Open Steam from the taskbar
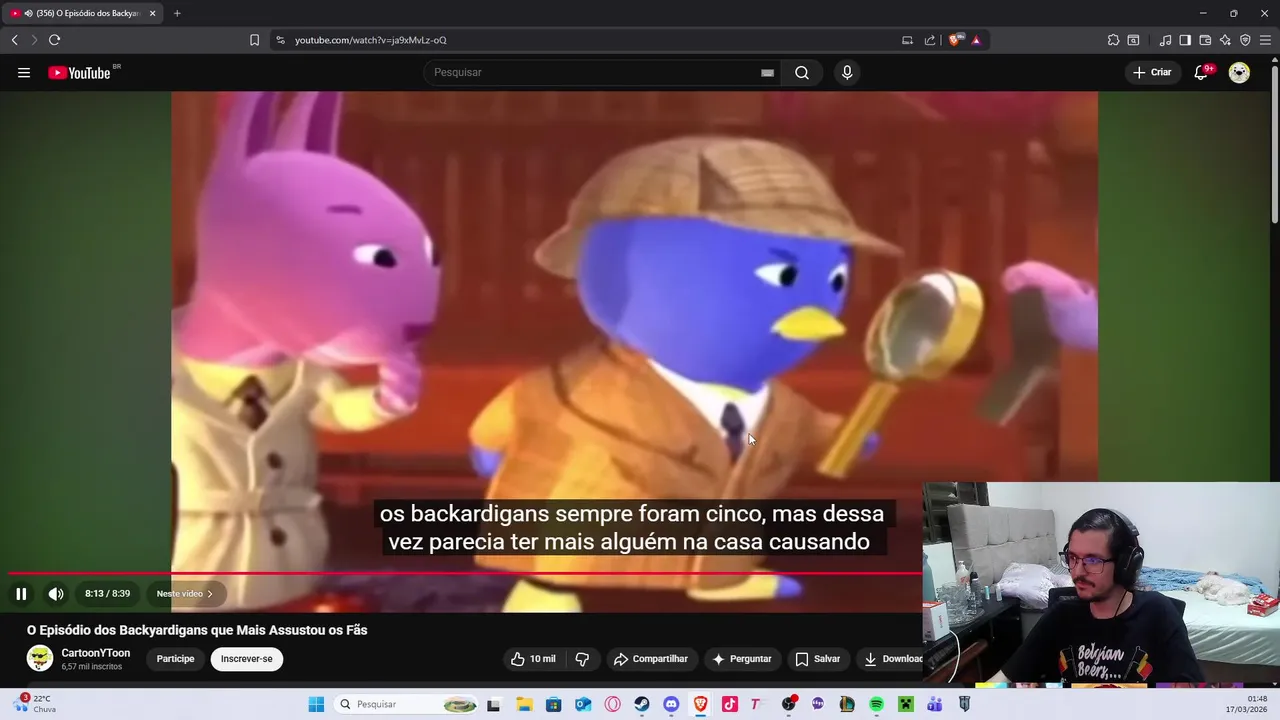Screen dimensions: 1280x720 coord(642,704)
